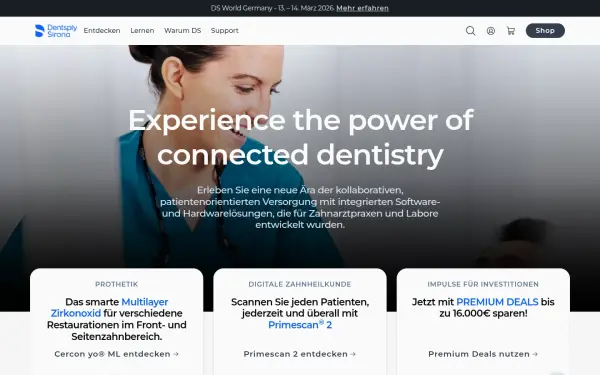Click the Shop button
The image size is (600, 375).
point(545,31)
